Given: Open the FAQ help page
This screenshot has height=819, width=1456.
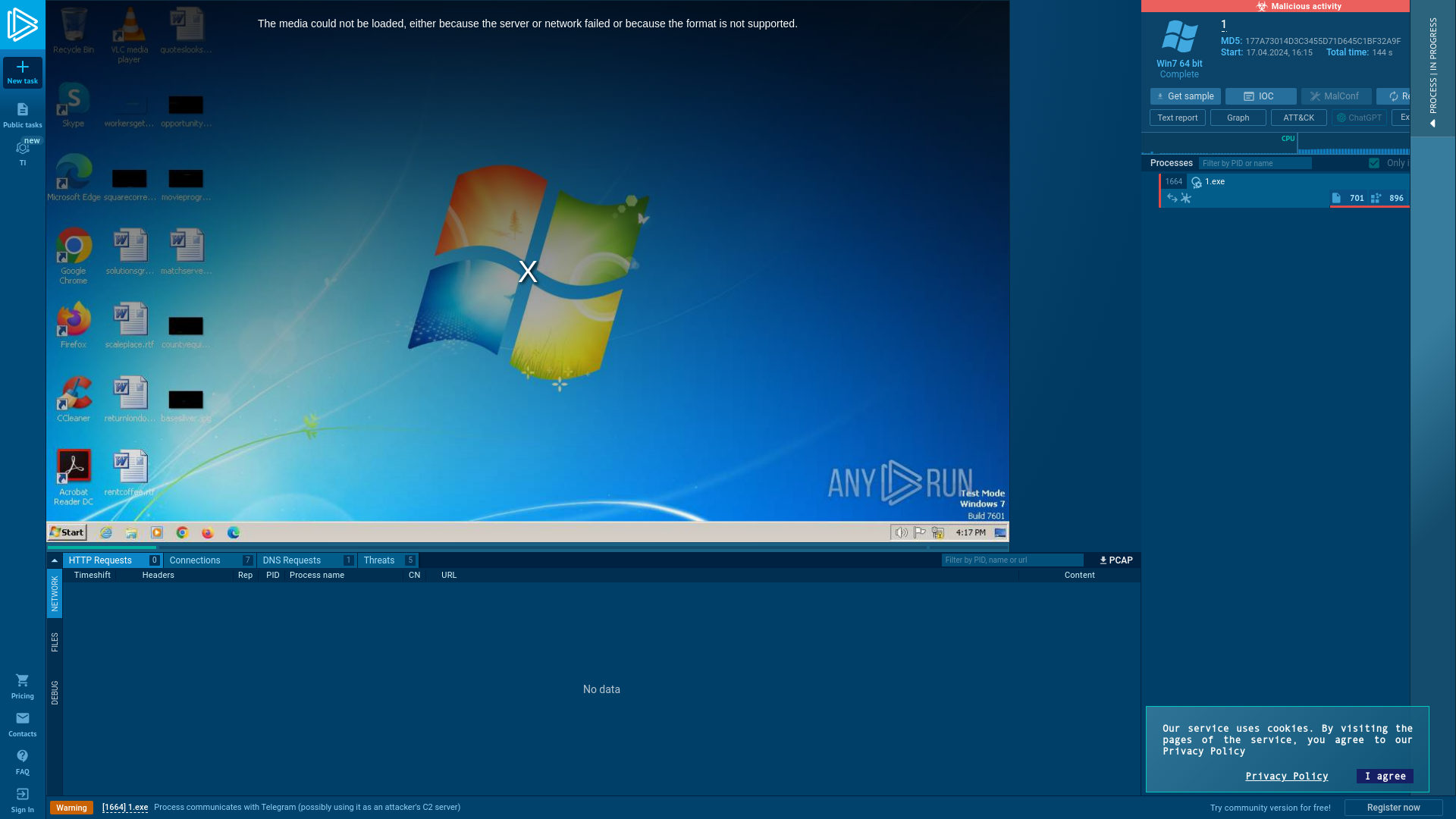Looking at the screenshot, I should point(23,762).
